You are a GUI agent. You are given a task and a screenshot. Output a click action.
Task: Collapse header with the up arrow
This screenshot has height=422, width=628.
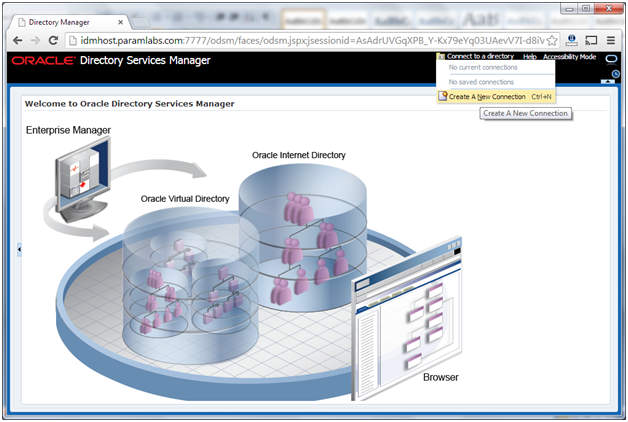[x=608, y=81]
